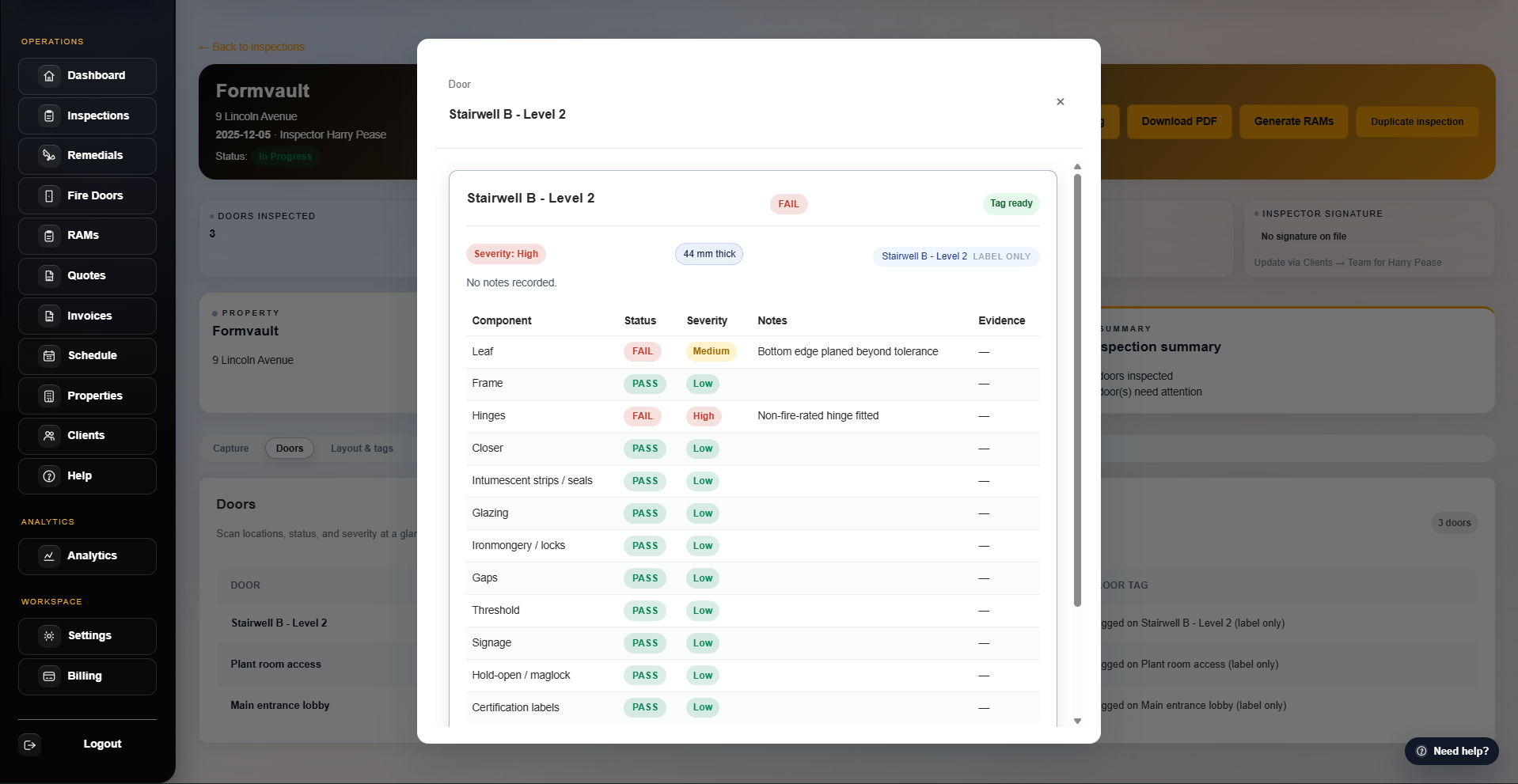The image size is (1518, 784).
Task: Click the Billing card icon
Action: [49, 676]
